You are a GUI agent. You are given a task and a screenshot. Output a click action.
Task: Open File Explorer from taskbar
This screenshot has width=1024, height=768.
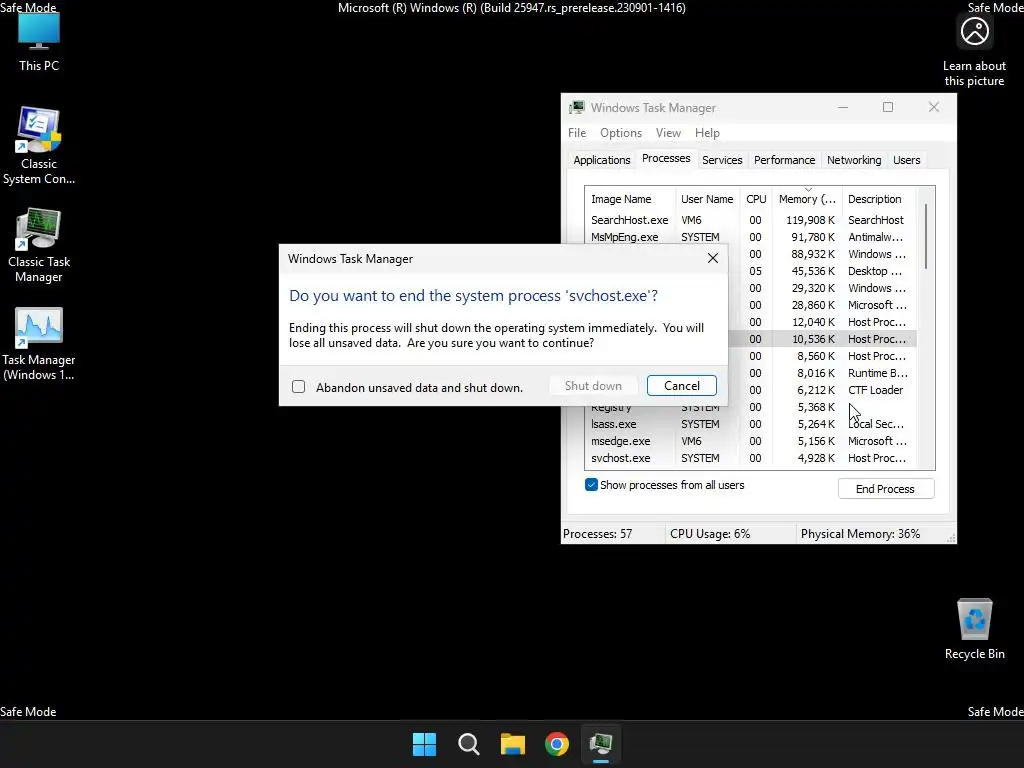tap(513, 744)
